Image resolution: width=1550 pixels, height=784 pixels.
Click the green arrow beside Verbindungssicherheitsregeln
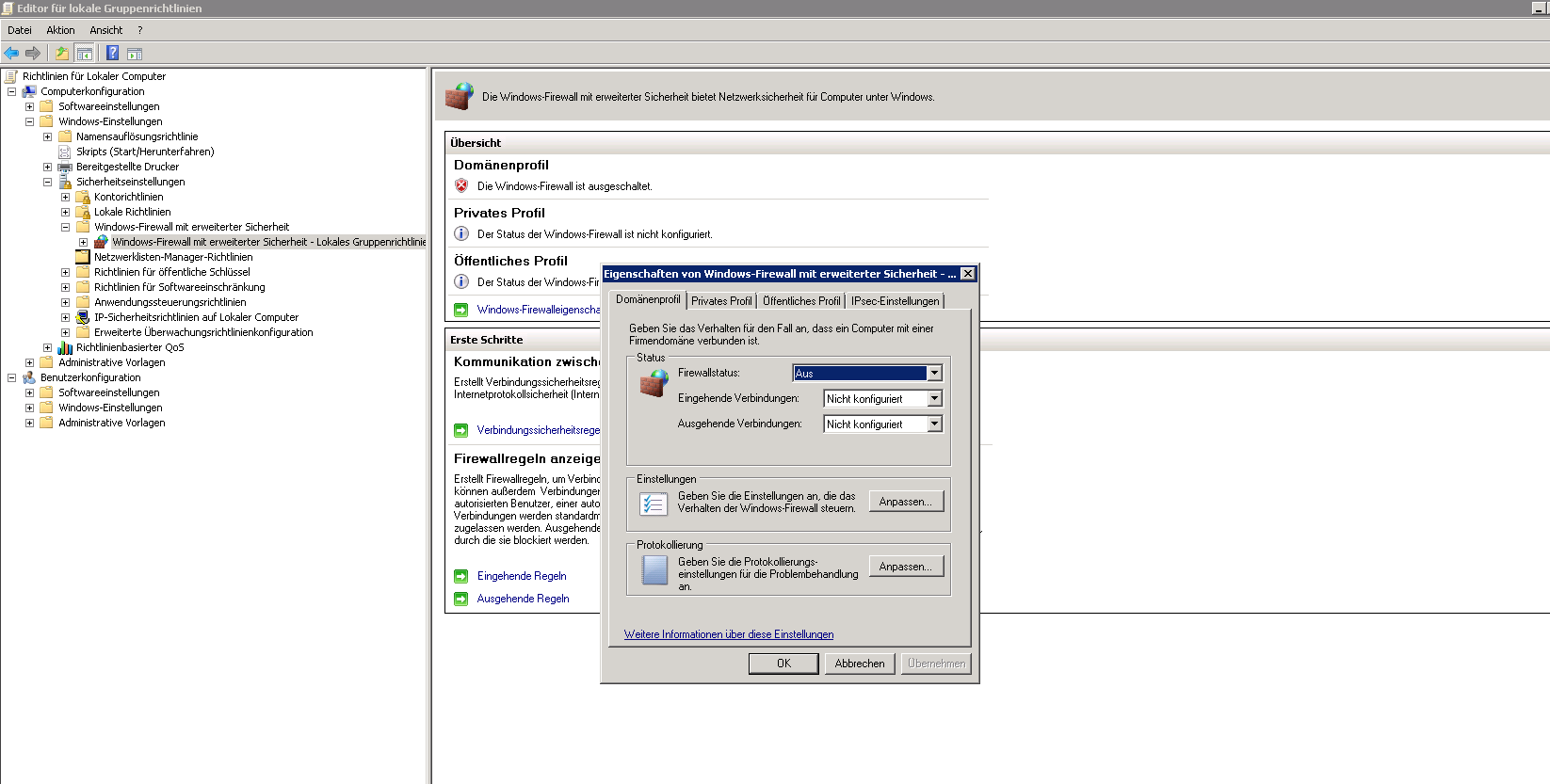point(461,430)
